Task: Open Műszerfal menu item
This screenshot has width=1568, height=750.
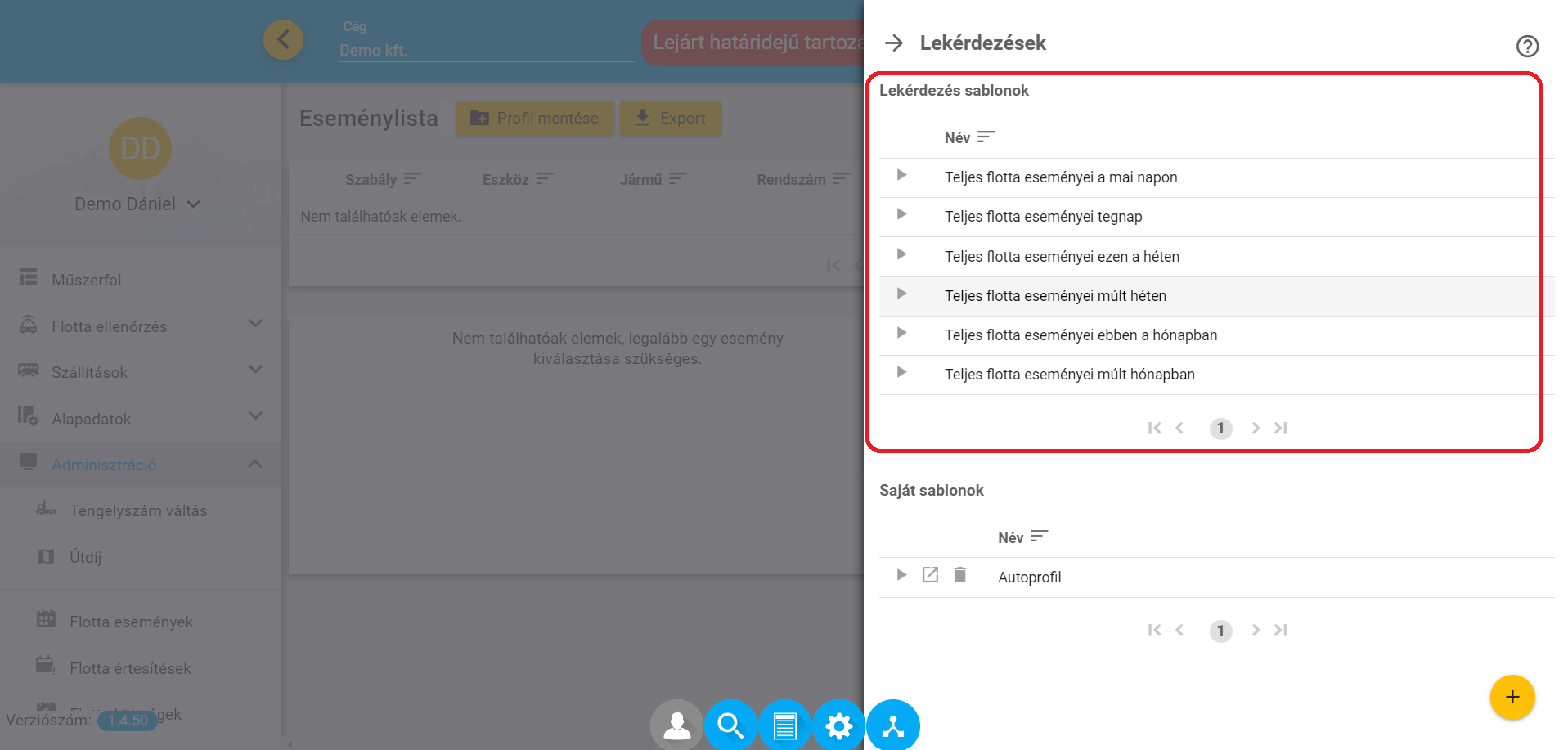Action: (86, 280)
